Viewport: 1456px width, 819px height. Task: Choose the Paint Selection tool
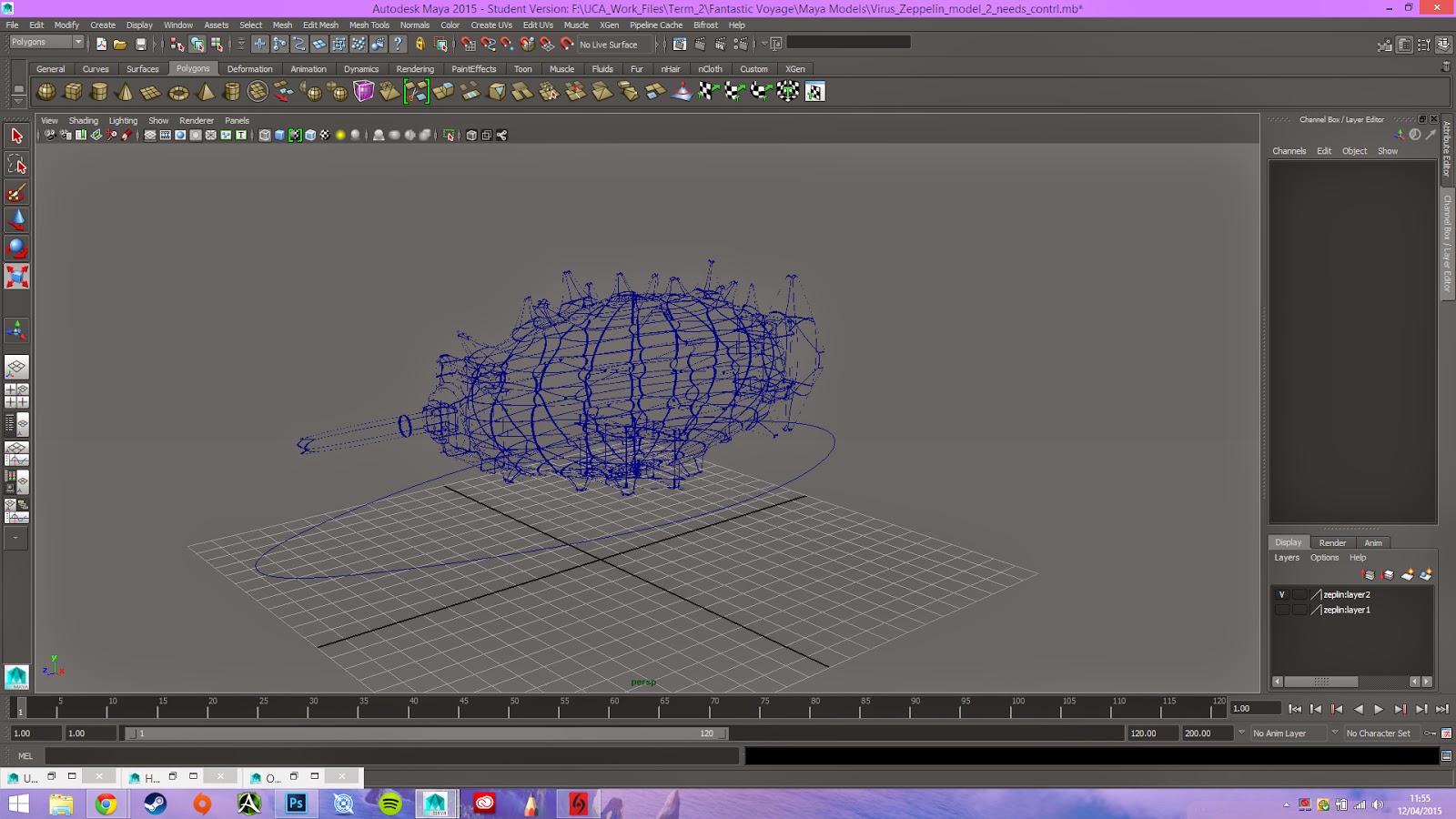(x=16, y=192)
